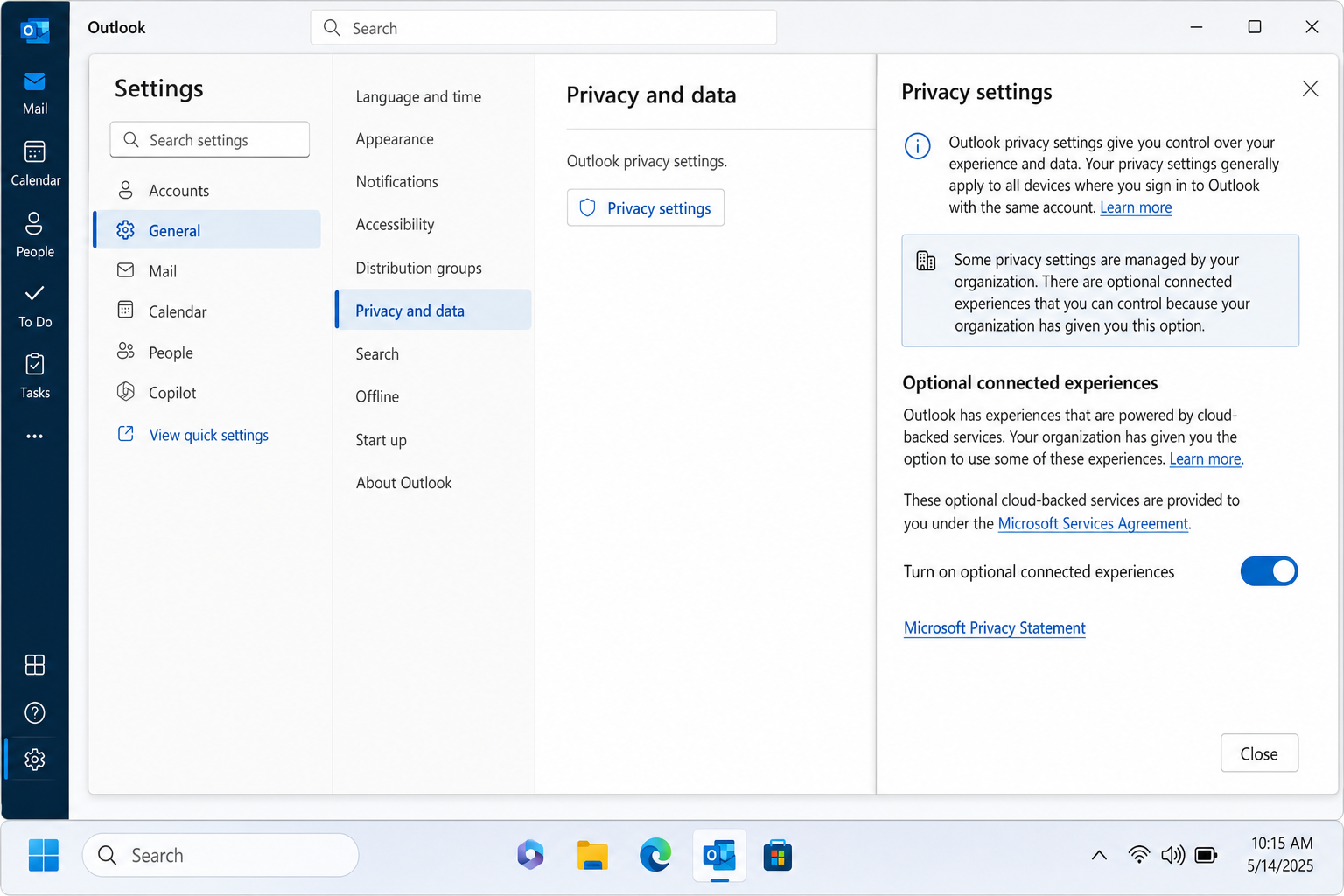The image size is (1344, 896).
Task: Click the 'Privacy and data' heading
Action: tap(651, 94)
